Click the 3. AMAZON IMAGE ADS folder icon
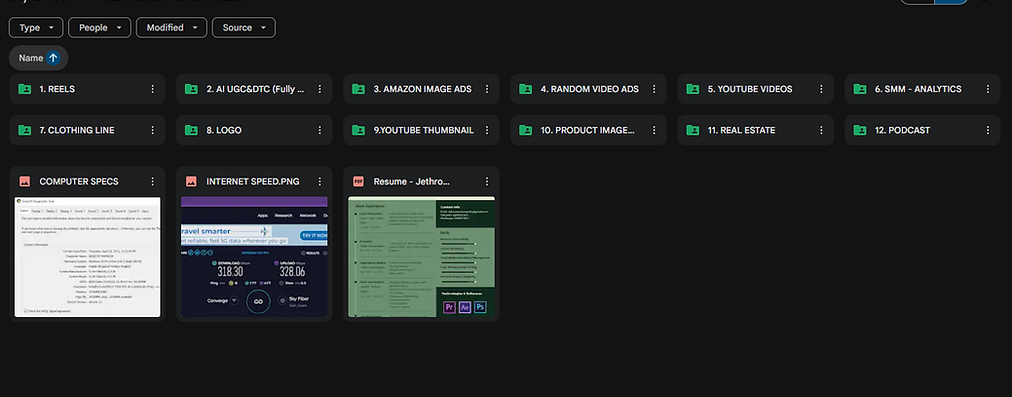Viewport: 1012px width, 397px height. tap(358, 89)
